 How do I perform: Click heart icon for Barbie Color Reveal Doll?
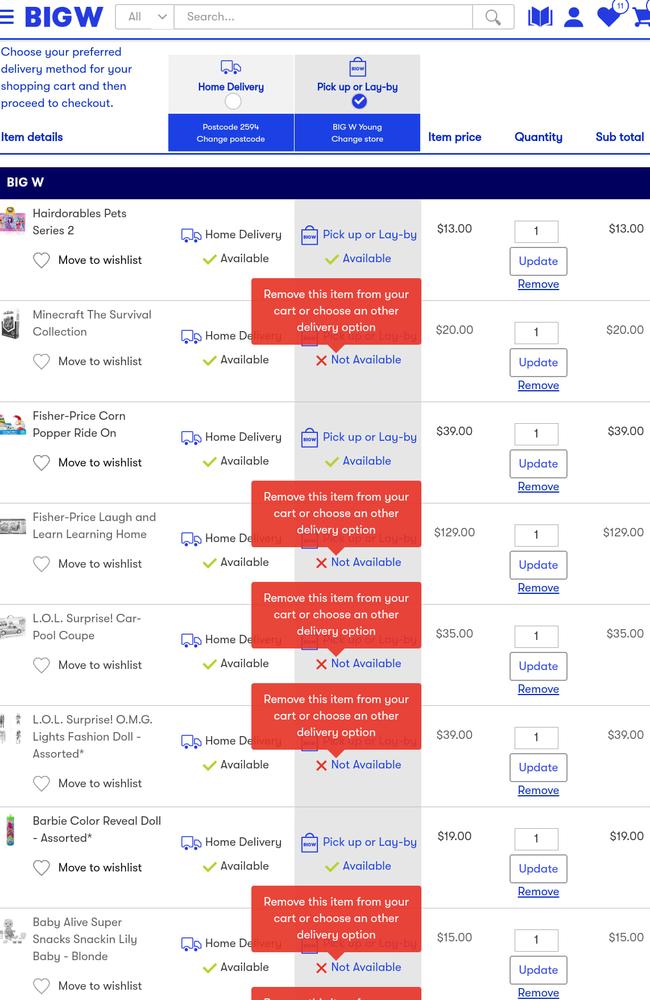(41, 868)
